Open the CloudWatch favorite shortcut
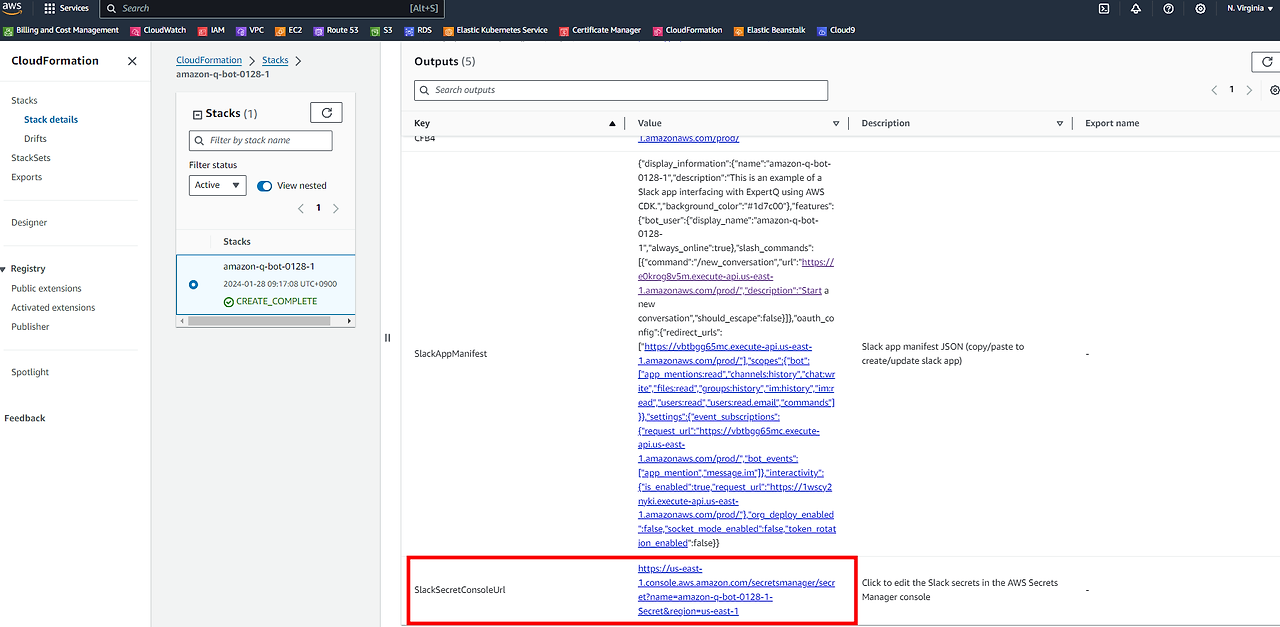 (x=158, y=30)
